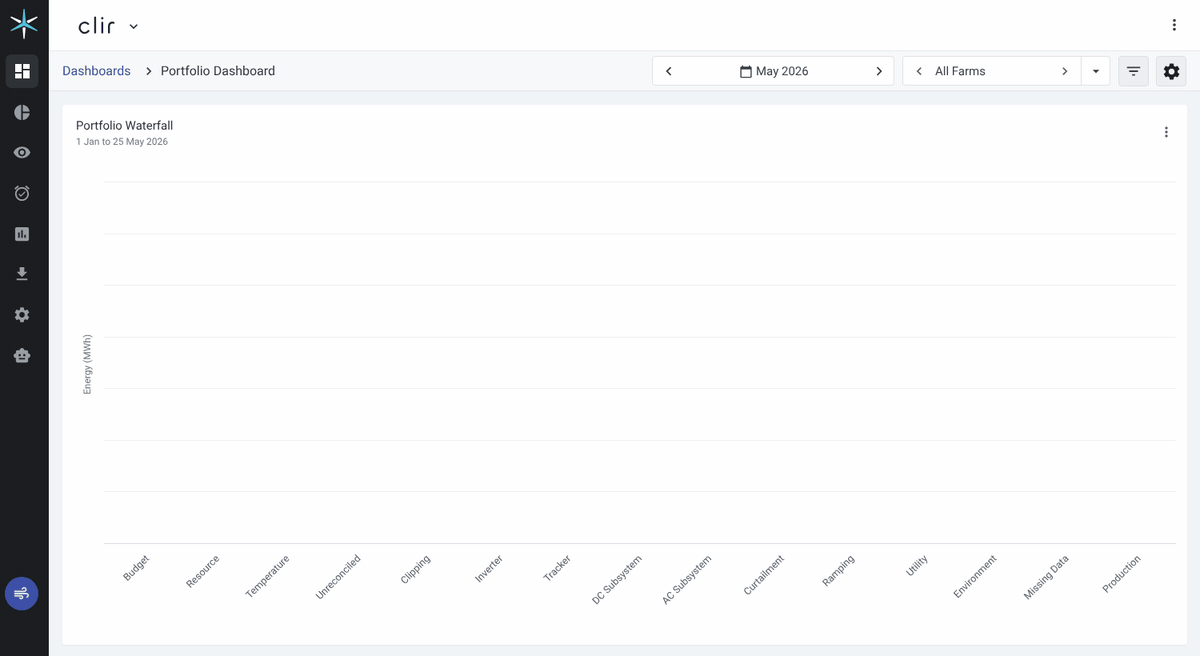
Task: Go to next month after May 2026
Action: pos(879,71)
